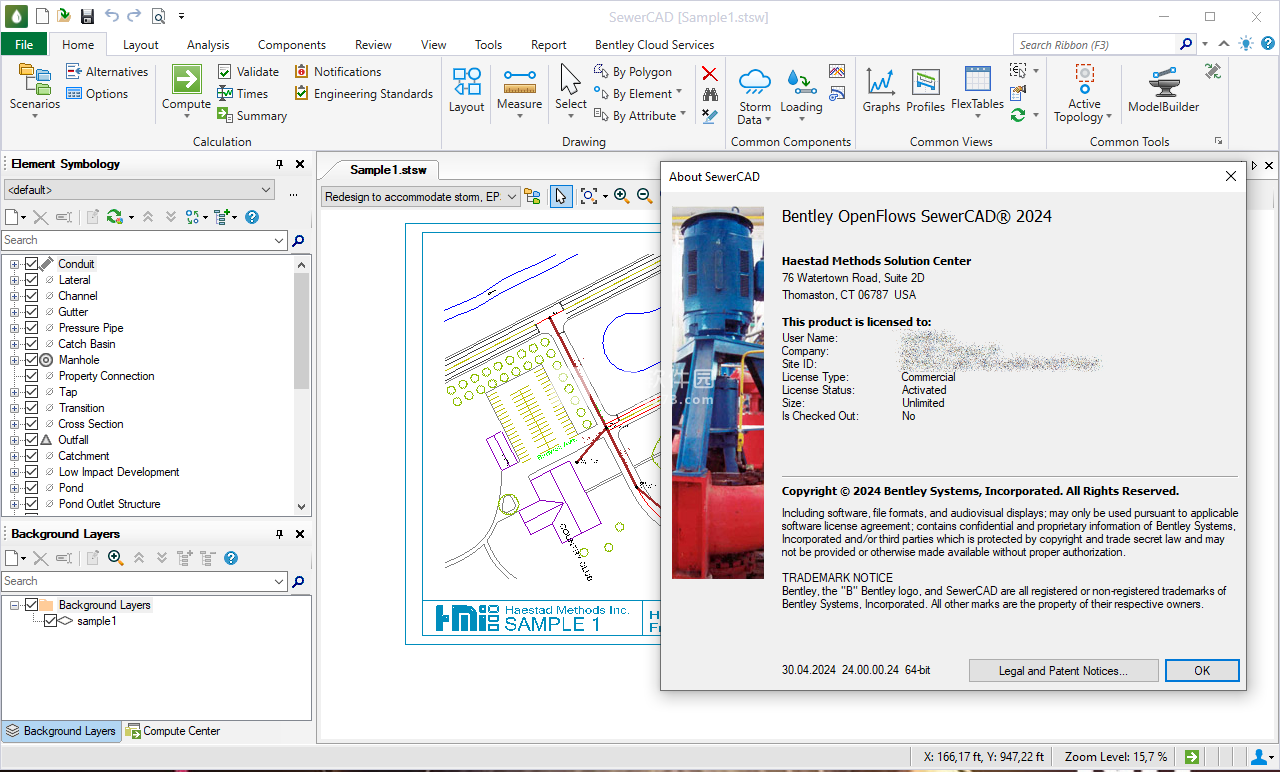1280x772 pixels.
Task: Select the Measure tool in ribbon
Action: [x=519, y=81]
